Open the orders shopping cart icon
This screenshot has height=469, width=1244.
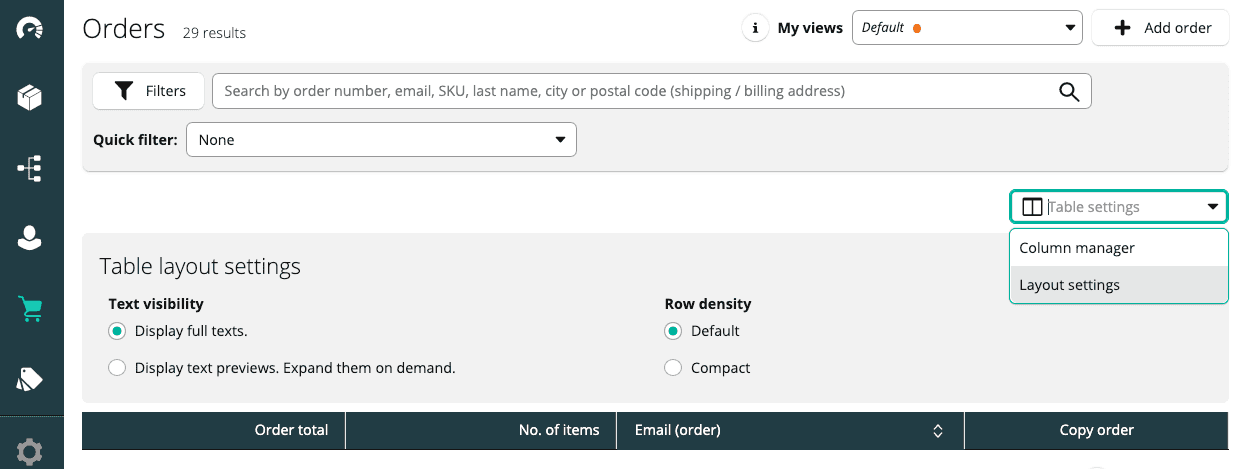(x=29, y=309)
